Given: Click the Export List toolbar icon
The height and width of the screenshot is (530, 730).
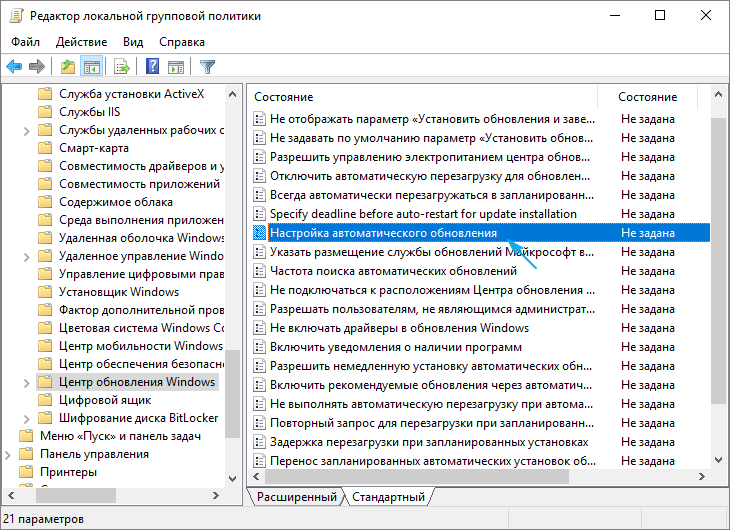Looking at the screenshot, I should (122, 67).
